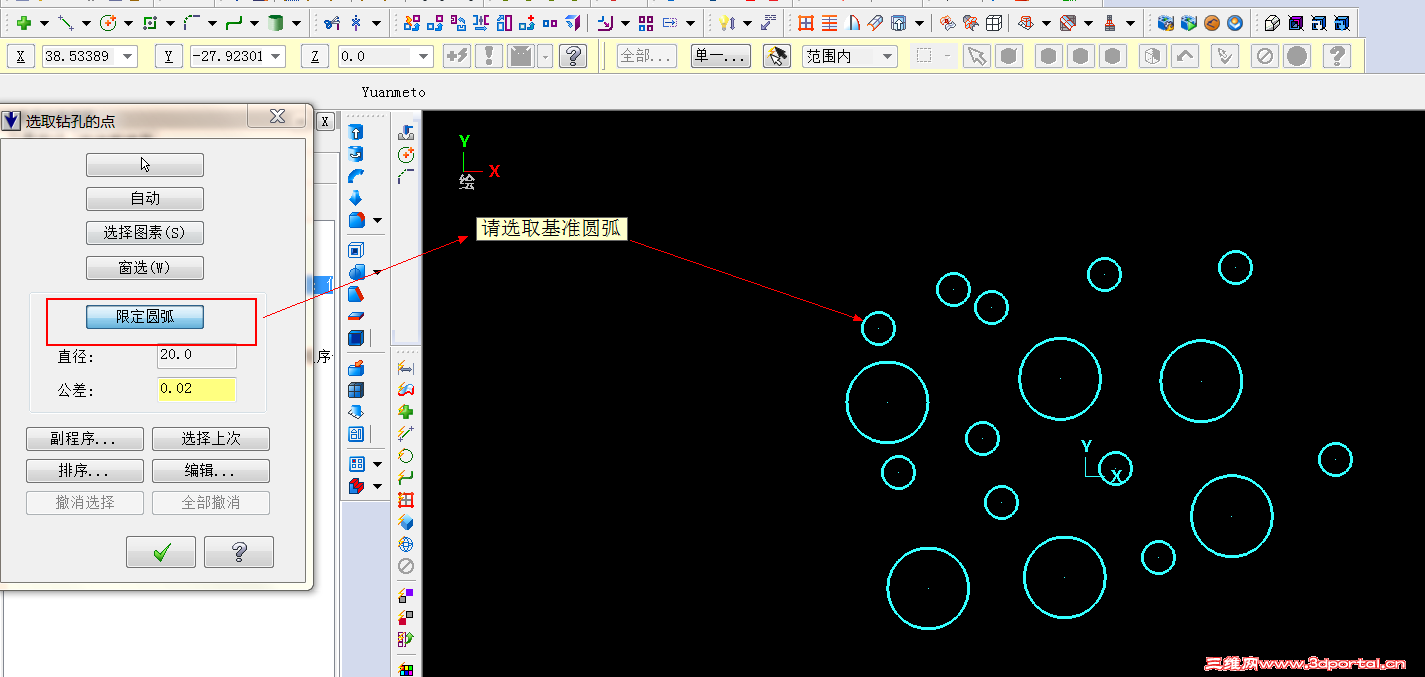Open the Z coordinate value dropdown
The image size is (1425, 677).
pos(424,57)
